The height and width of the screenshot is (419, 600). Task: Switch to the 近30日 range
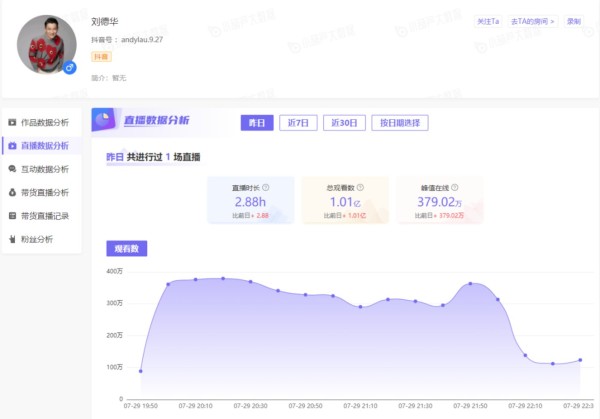point(344,123)
